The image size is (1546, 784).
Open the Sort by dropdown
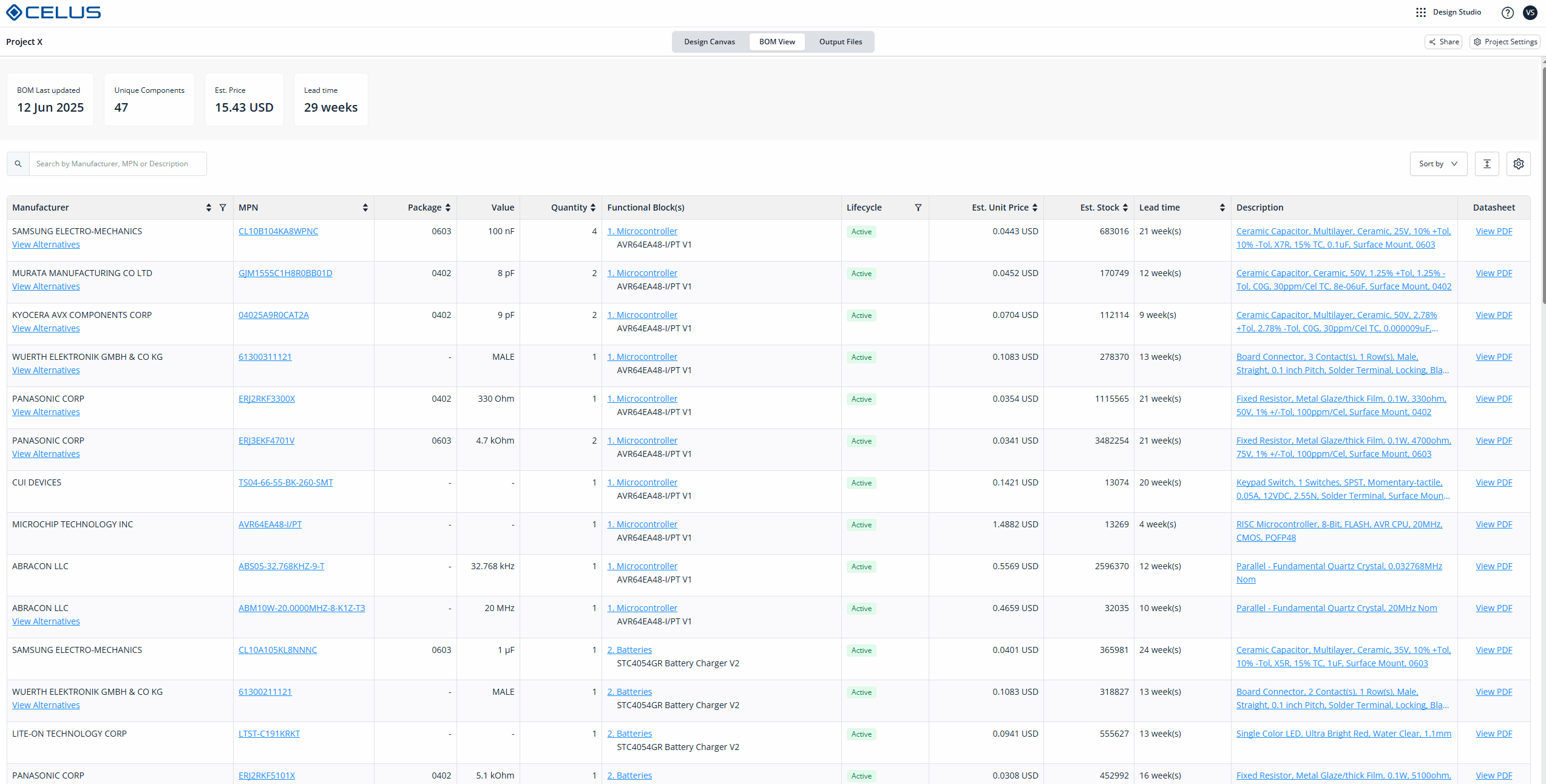[1438, 164]
